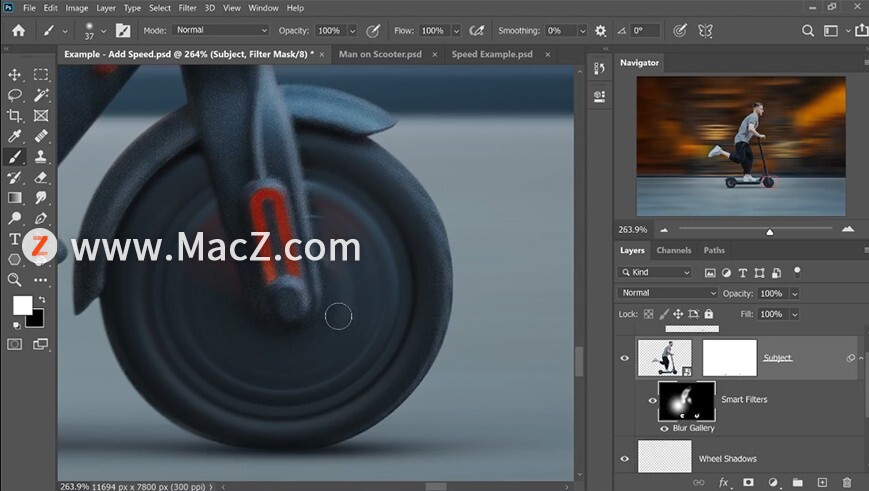
Task: Select the Gradient tool
Action: coord(15,198)
